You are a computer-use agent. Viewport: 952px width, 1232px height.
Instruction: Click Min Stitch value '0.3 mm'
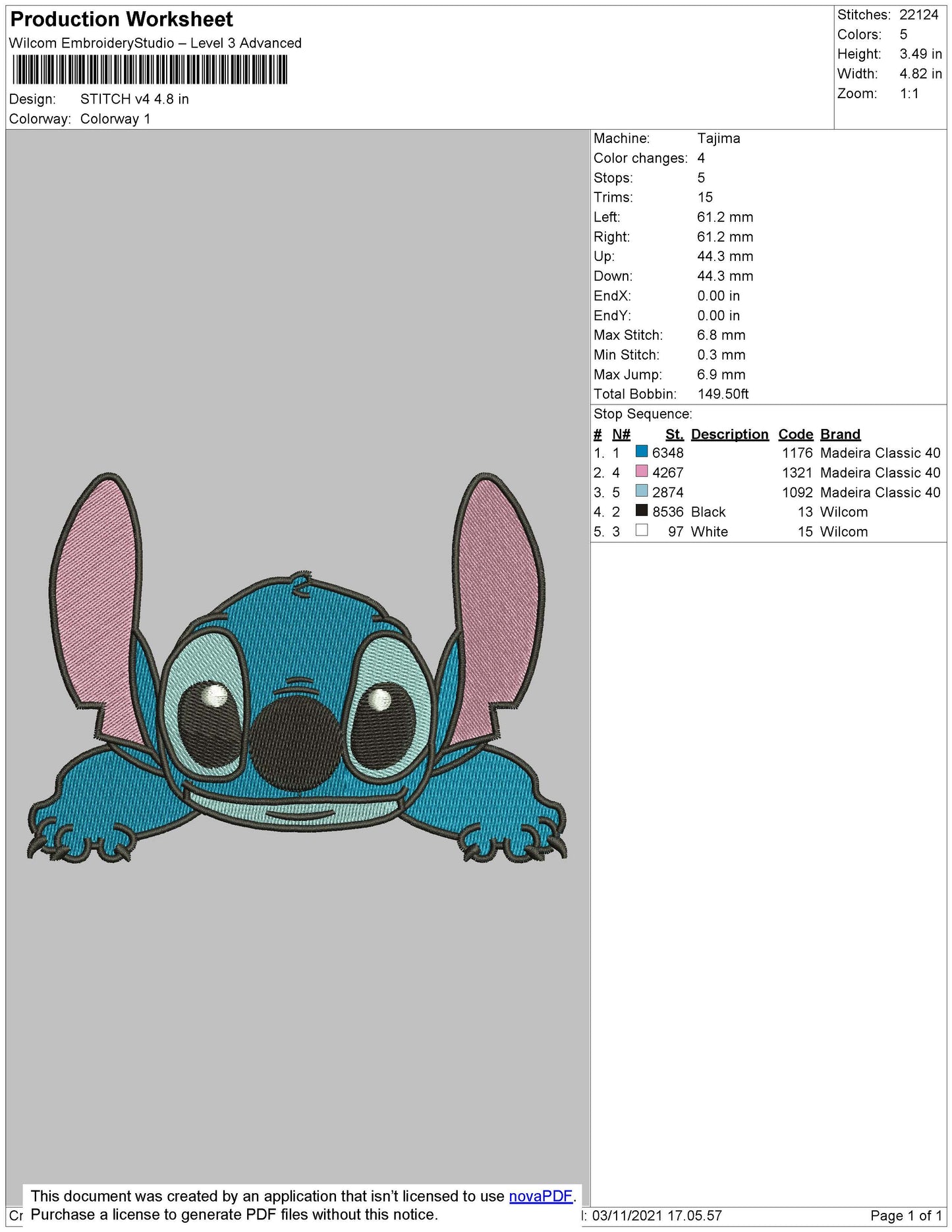click(721, 354)
